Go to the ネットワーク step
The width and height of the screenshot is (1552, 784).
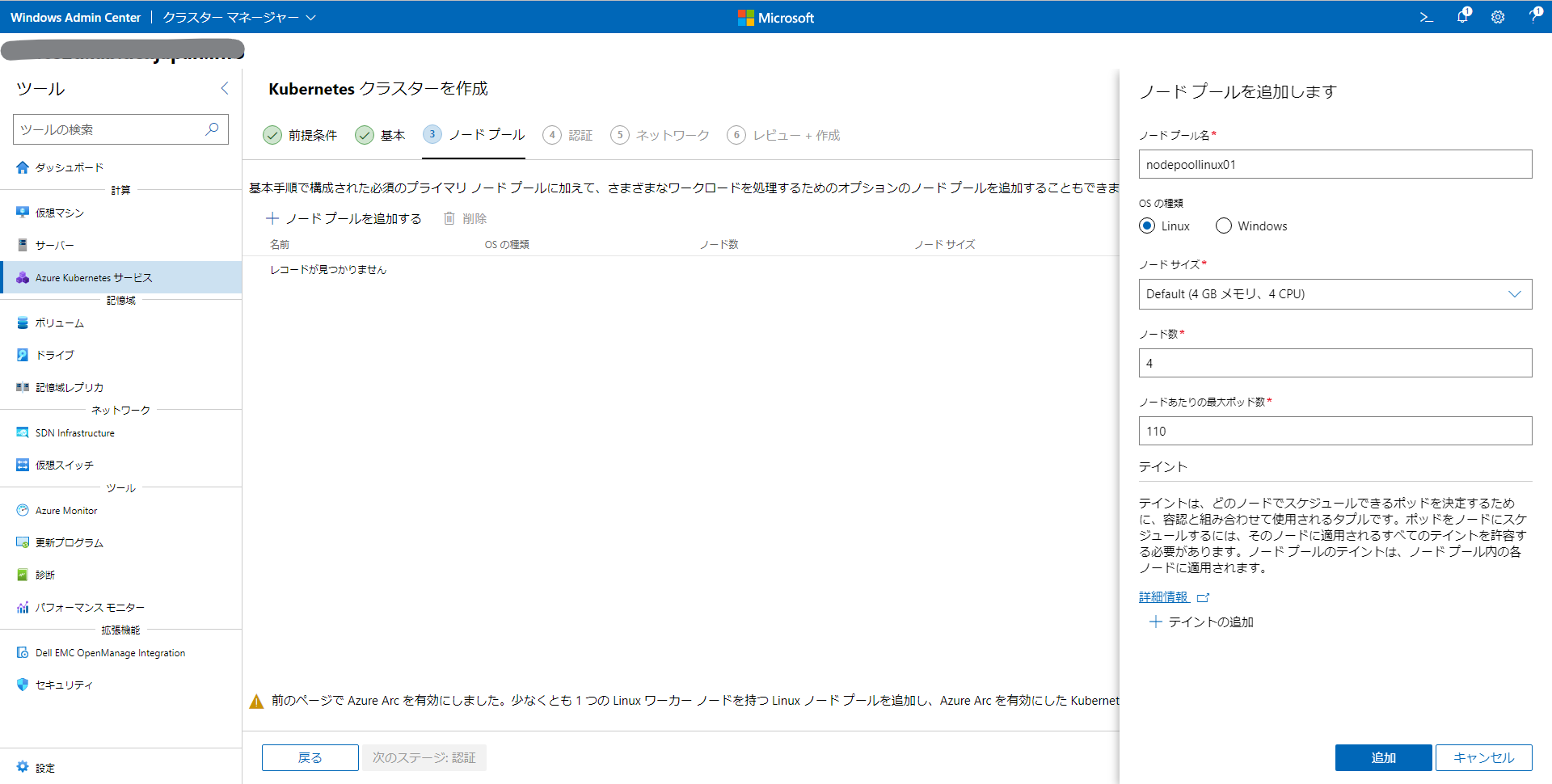pyautogui.click(x=660, y=135)
